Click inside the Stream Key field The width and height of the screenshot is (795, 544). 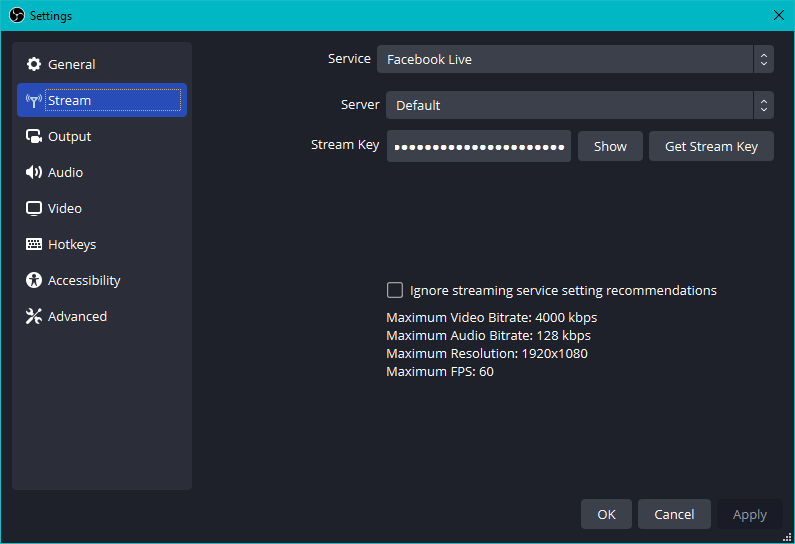(478, 146)
